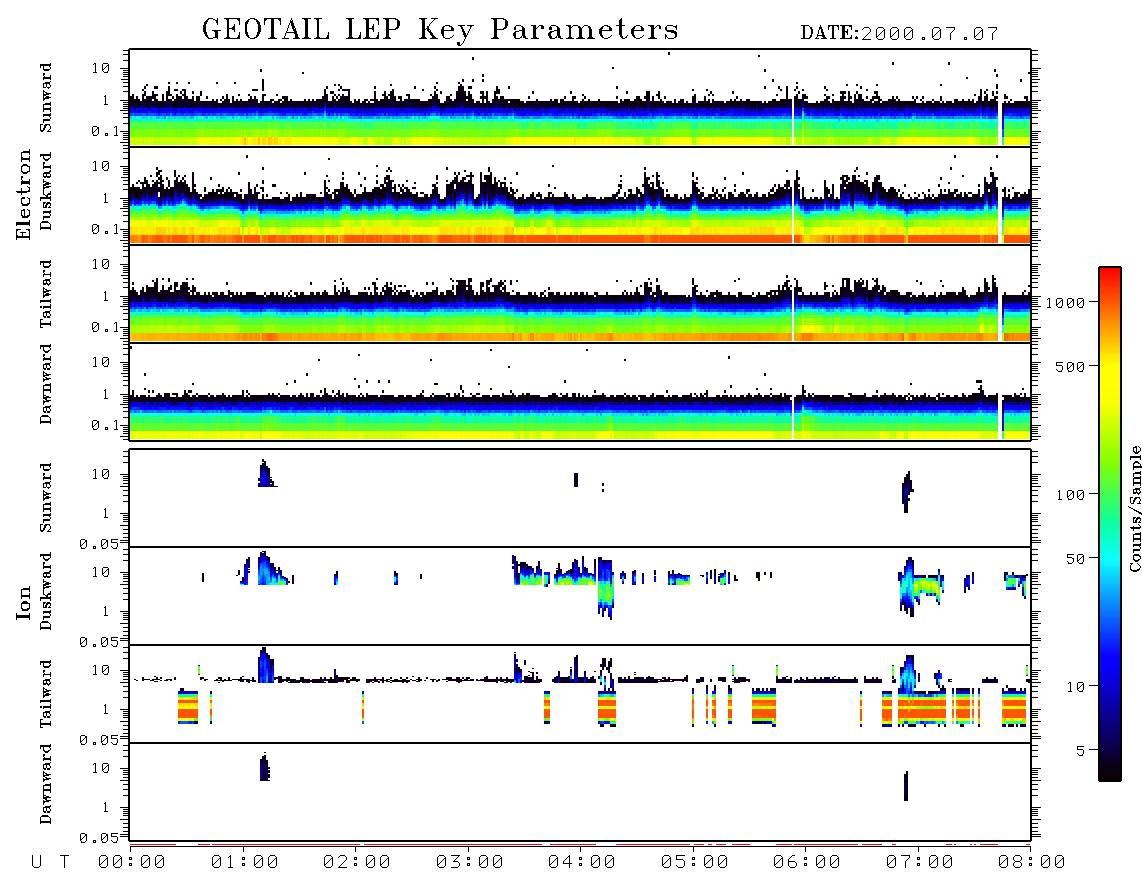Click the 1000 colorbar tick label
The height and width of the screenshot is (880, 1142).
tap(1066, 303)
